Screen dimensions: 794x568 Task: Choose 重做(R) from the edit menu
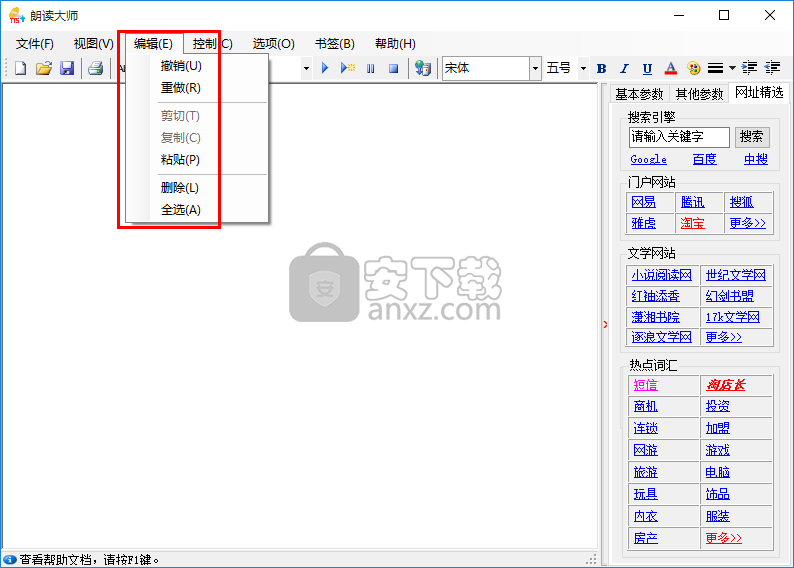click(197, 88)
